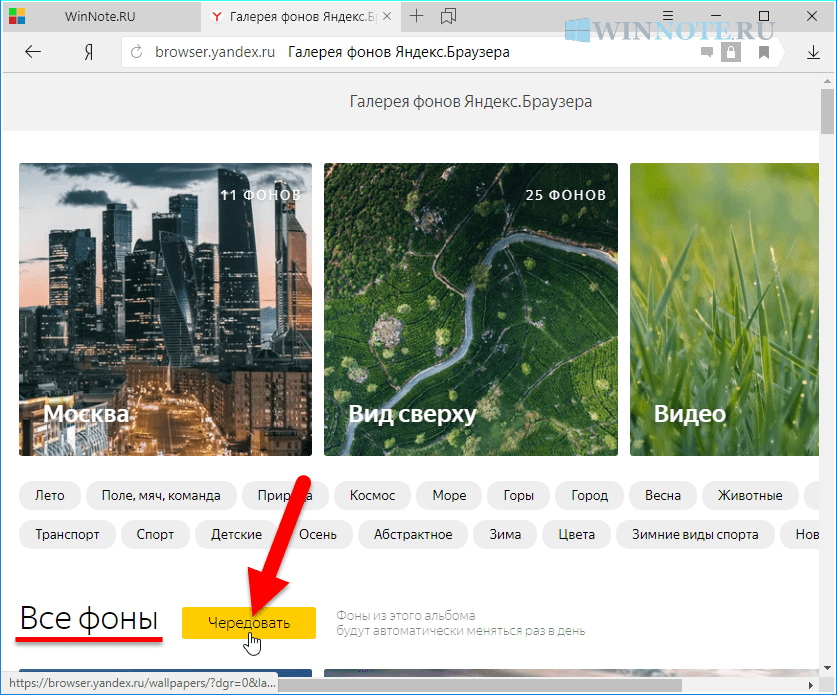
Task: Open a new tab with the plus icon
Action: 417,17
